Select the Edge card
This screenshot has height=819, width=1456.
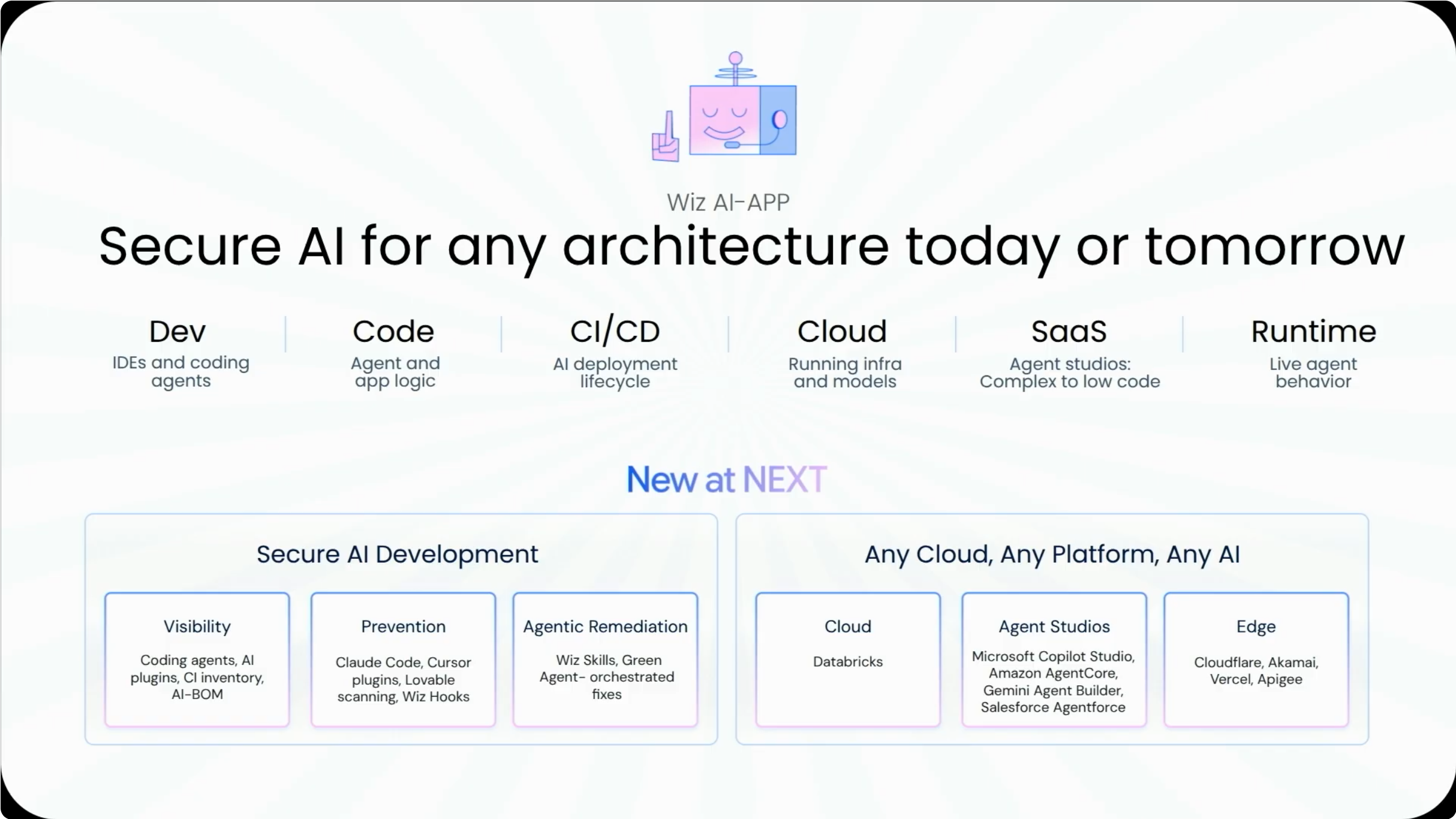click(1256, 660)
